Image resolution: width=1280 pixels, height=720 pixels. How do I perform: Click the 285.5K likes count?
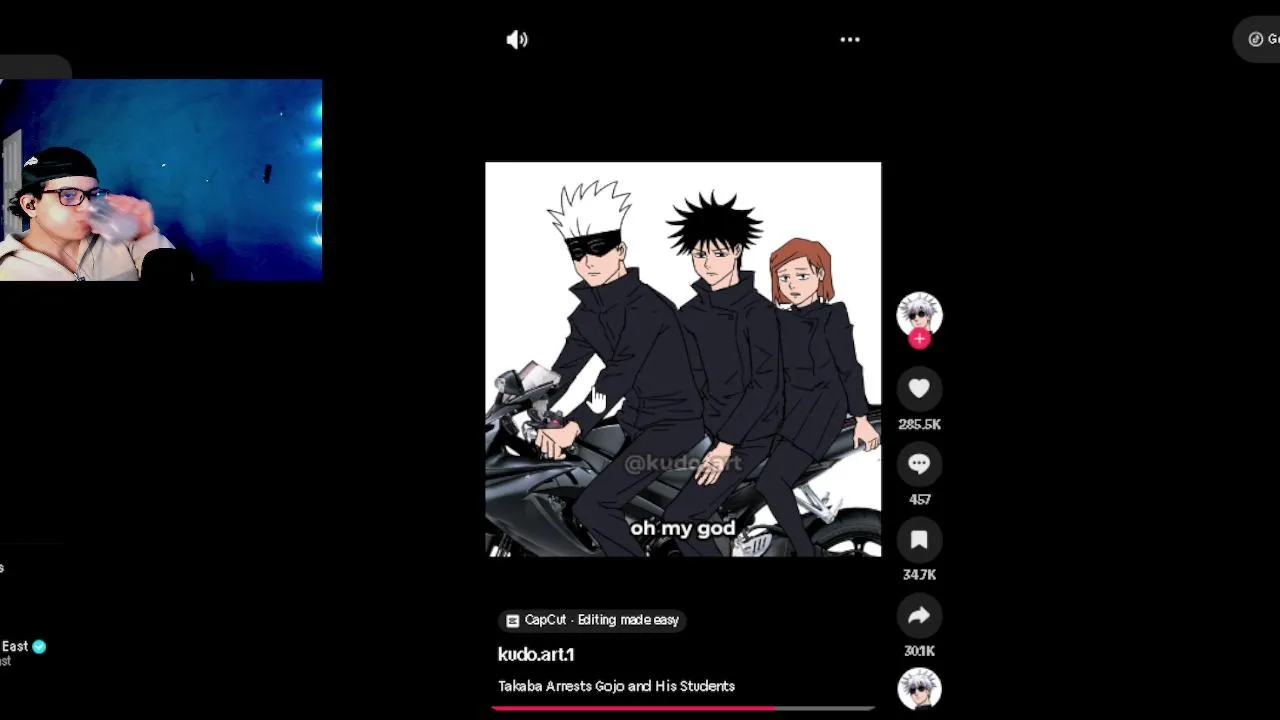coord(919,424)
